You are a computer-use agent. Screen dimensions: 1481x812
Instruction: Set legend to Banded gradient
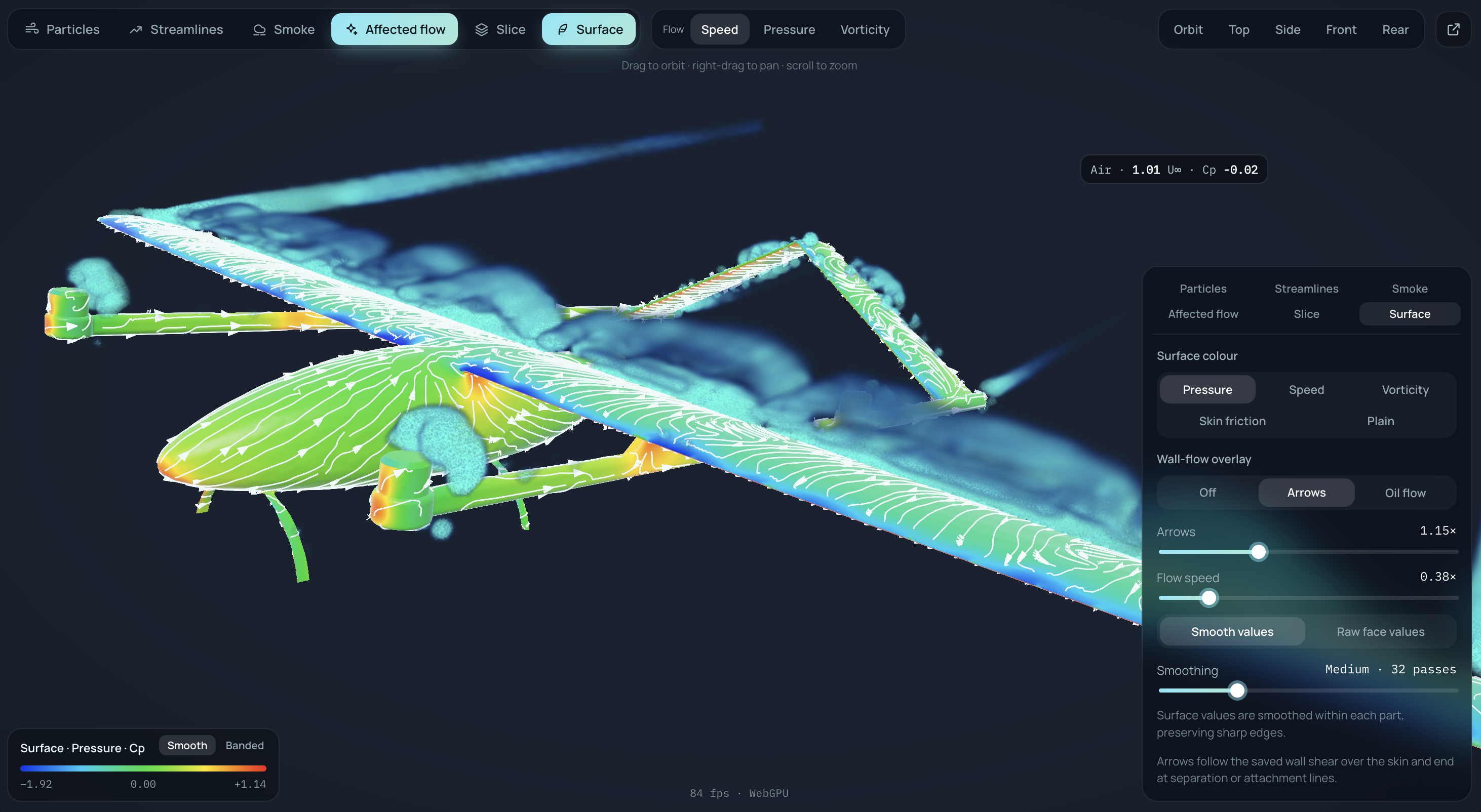(x=244, y=745)
